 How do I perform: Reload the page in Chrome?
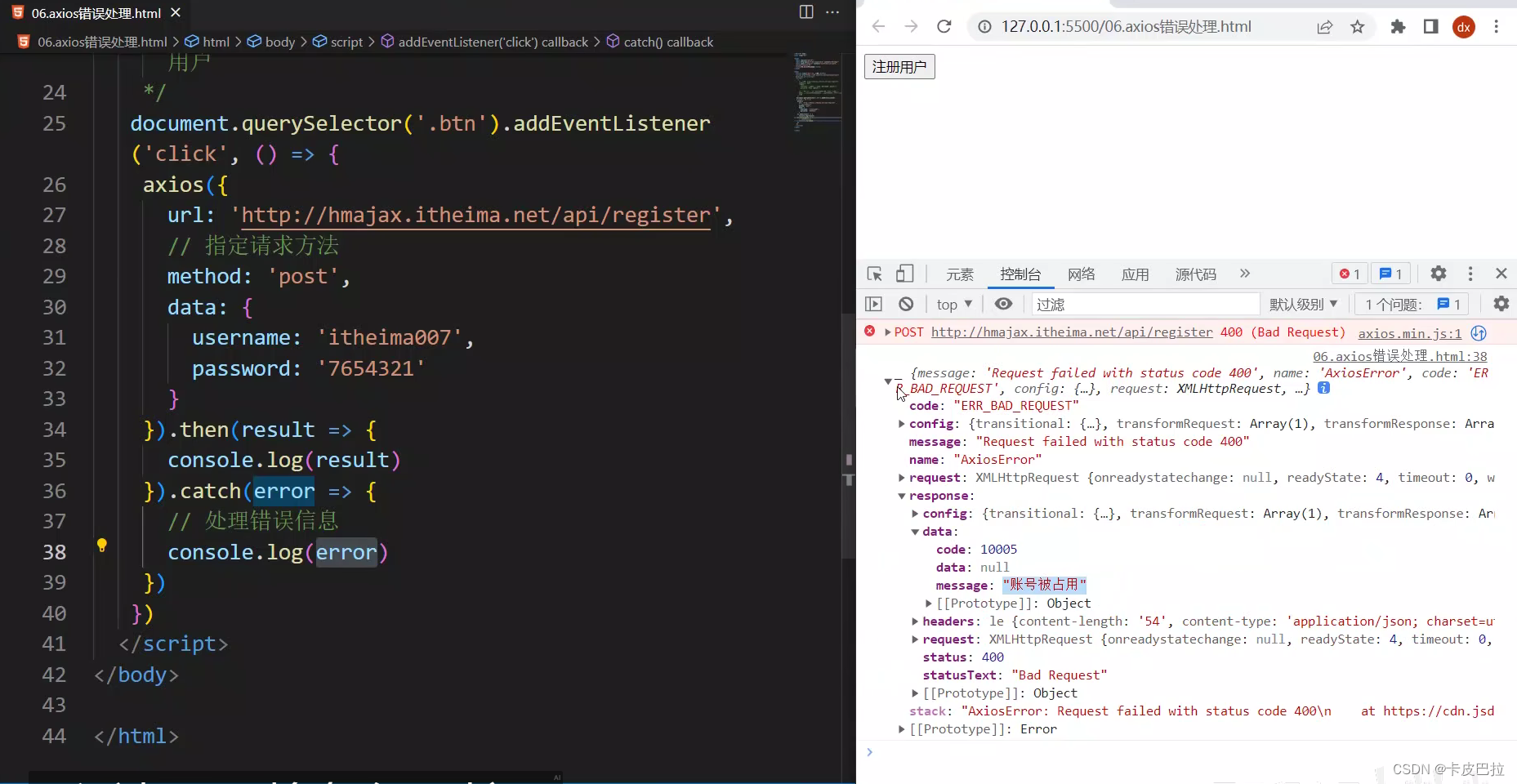[x=944, y=26]
